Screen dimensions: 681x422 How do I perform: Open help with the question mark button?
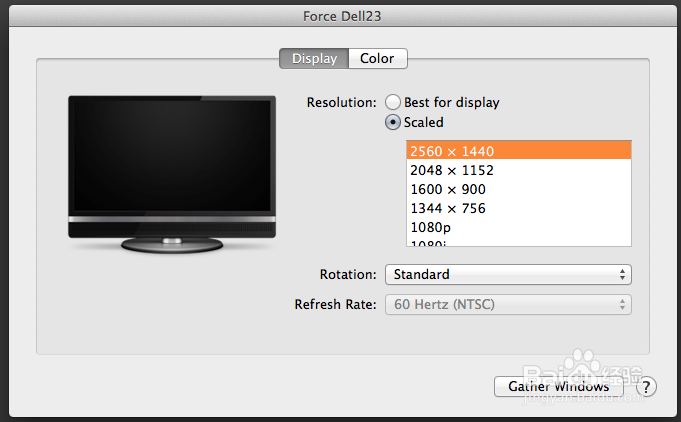[x=646, y=386]
